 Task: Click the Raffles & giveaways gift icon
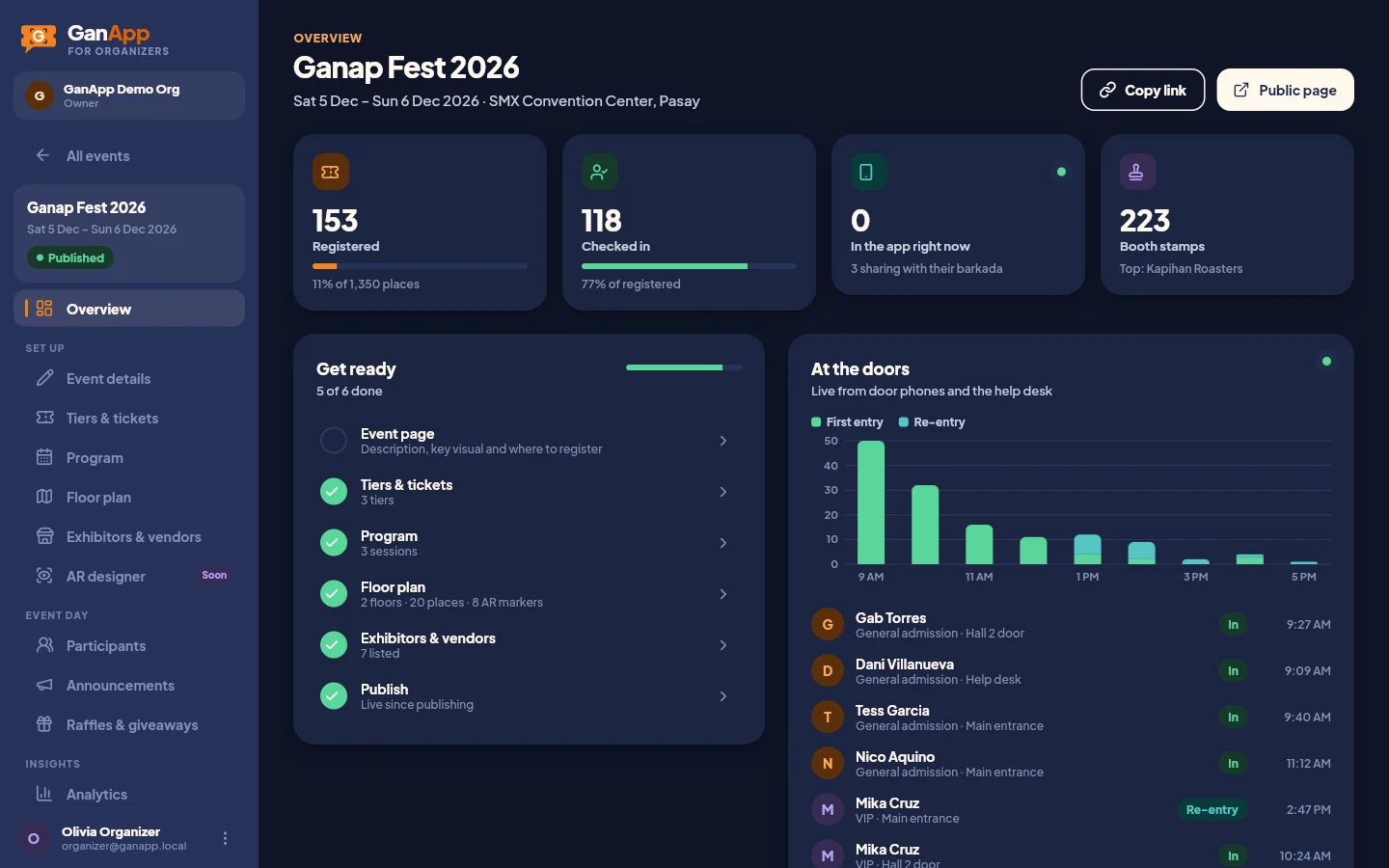point(44,724)
